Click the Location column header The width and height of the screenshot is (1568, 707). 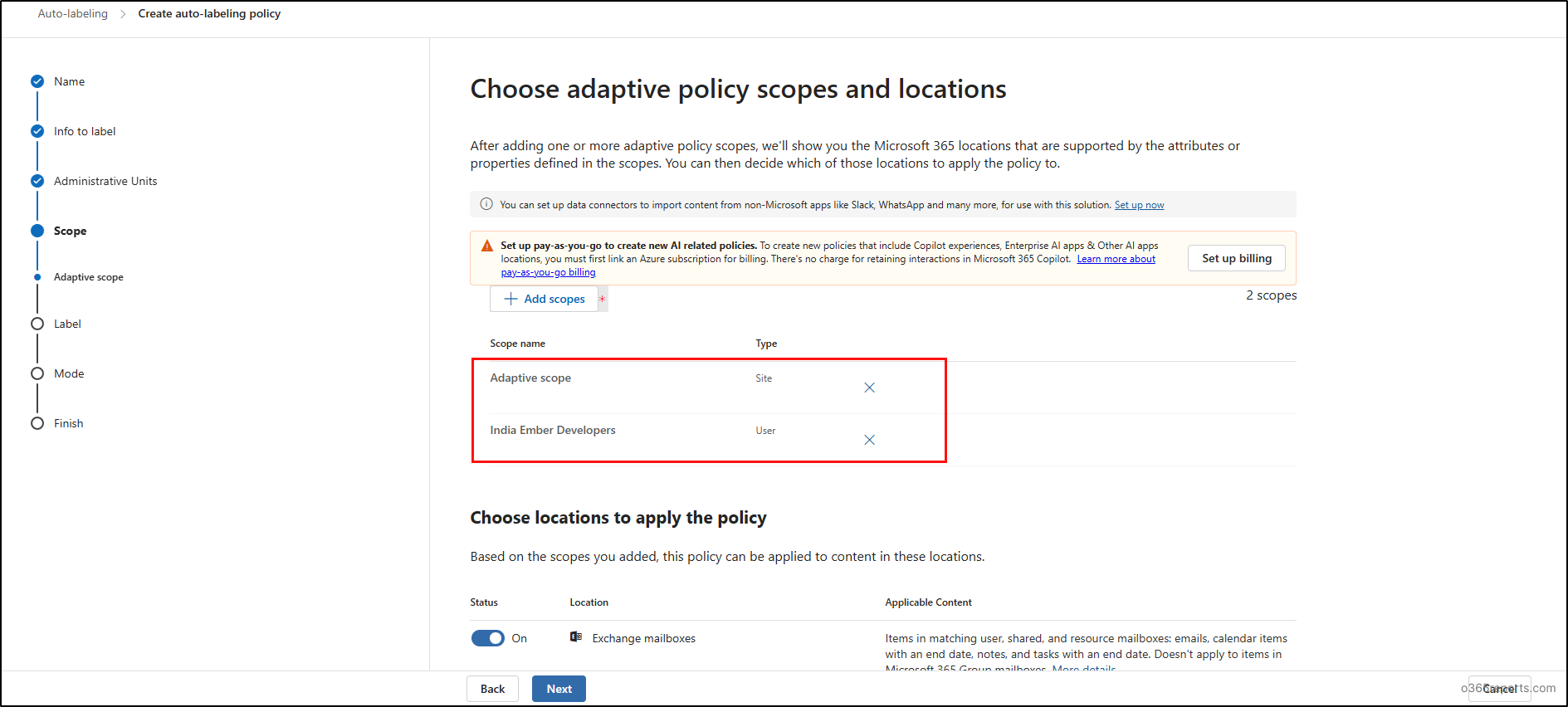coord(589,602)
